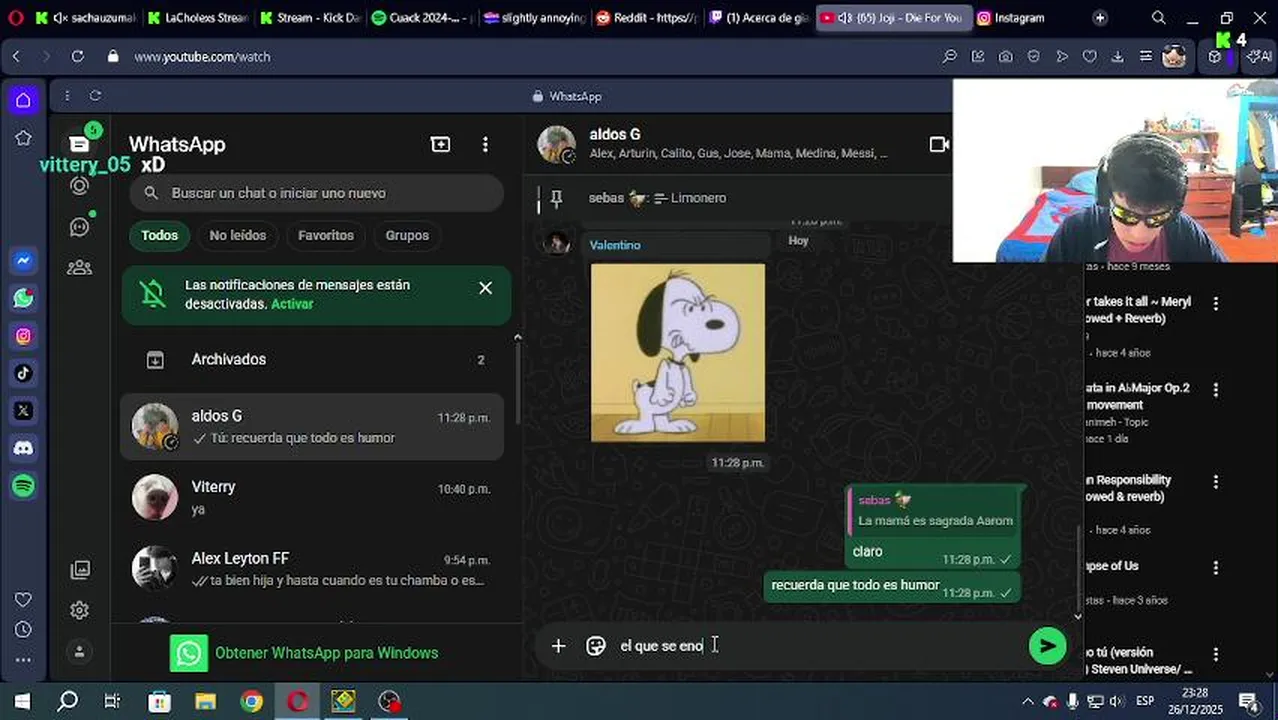Image resolution: width=1278 pixels, height=720 pixels.
Task: Open the attach plus button in message bar
Action: click(558, 646)
